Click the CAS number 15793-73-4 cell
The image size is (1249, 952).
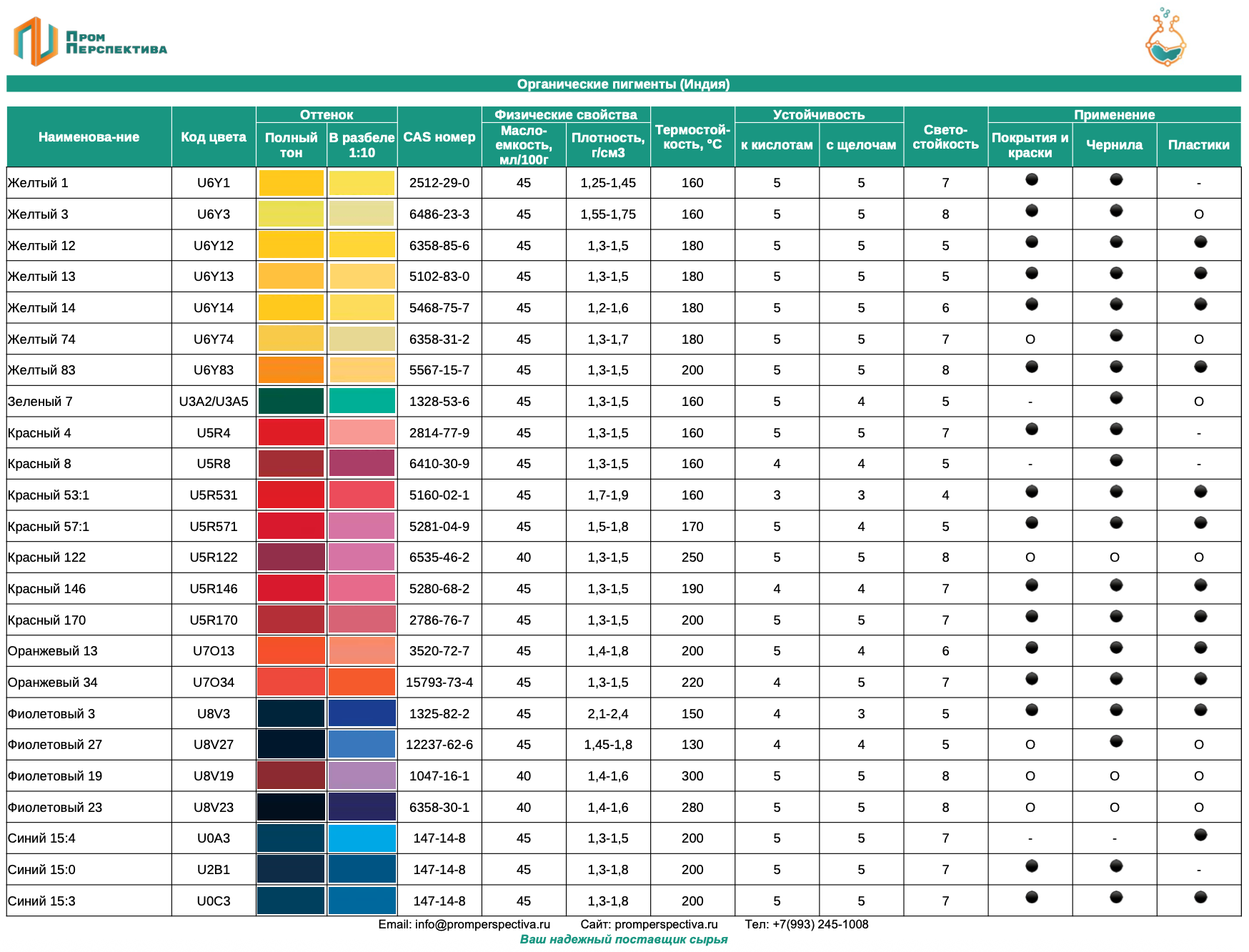(x=439, y=683)
